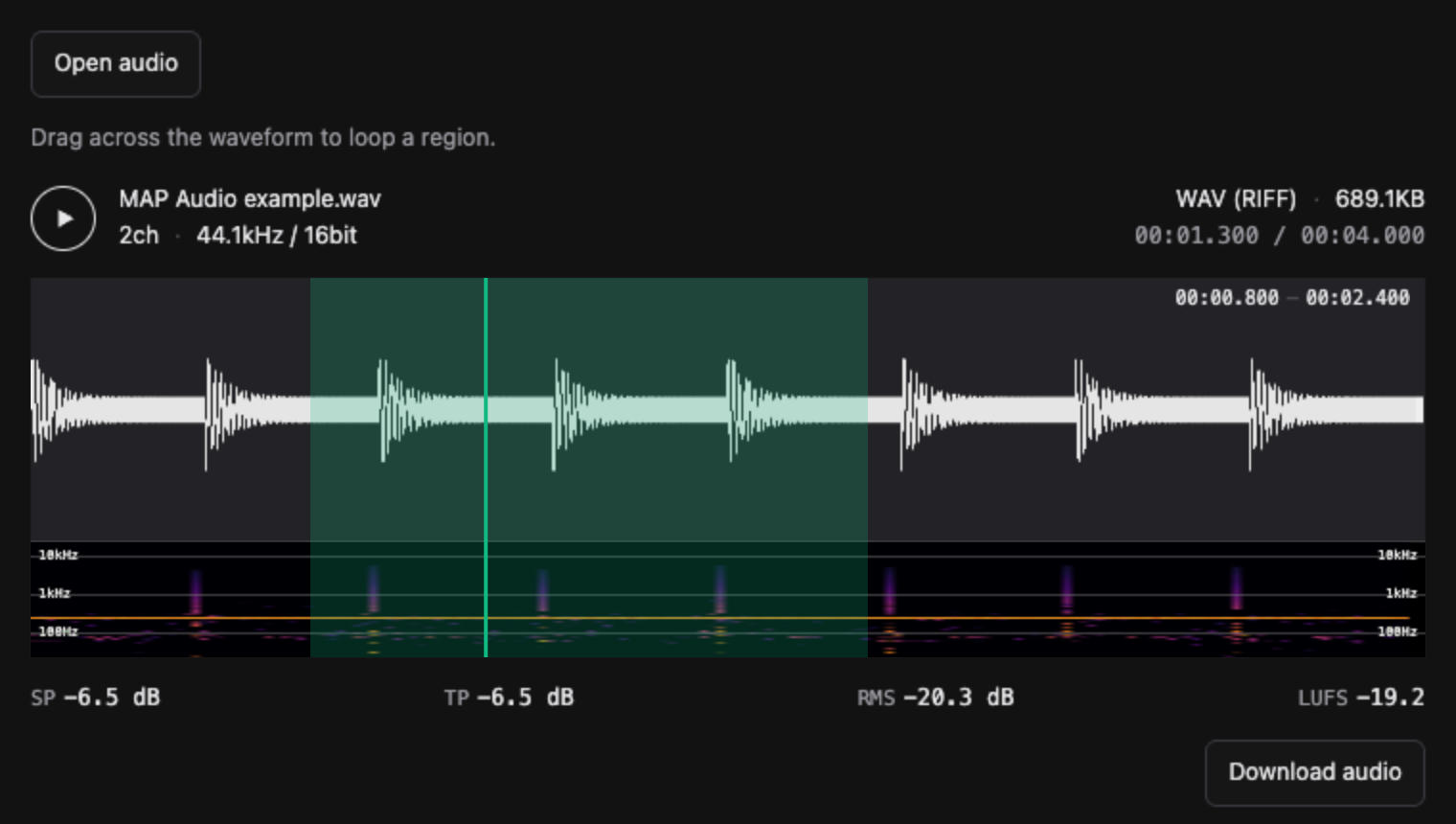Click the 2ch channel count text

pyautogui.click(x=139, y=236)
